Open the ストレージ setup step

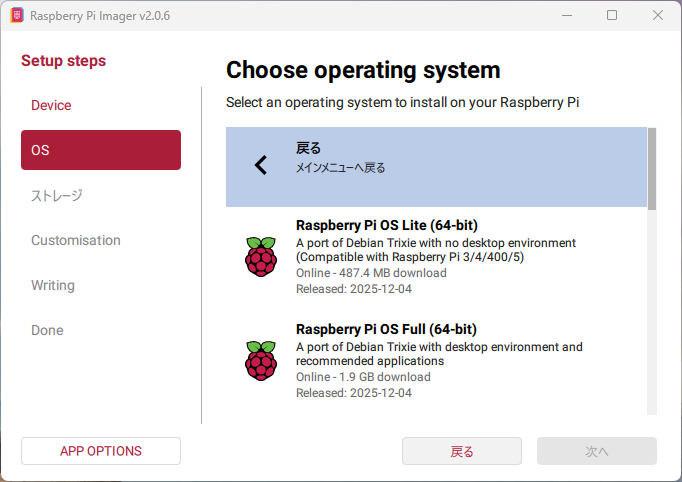pos(56,195)
